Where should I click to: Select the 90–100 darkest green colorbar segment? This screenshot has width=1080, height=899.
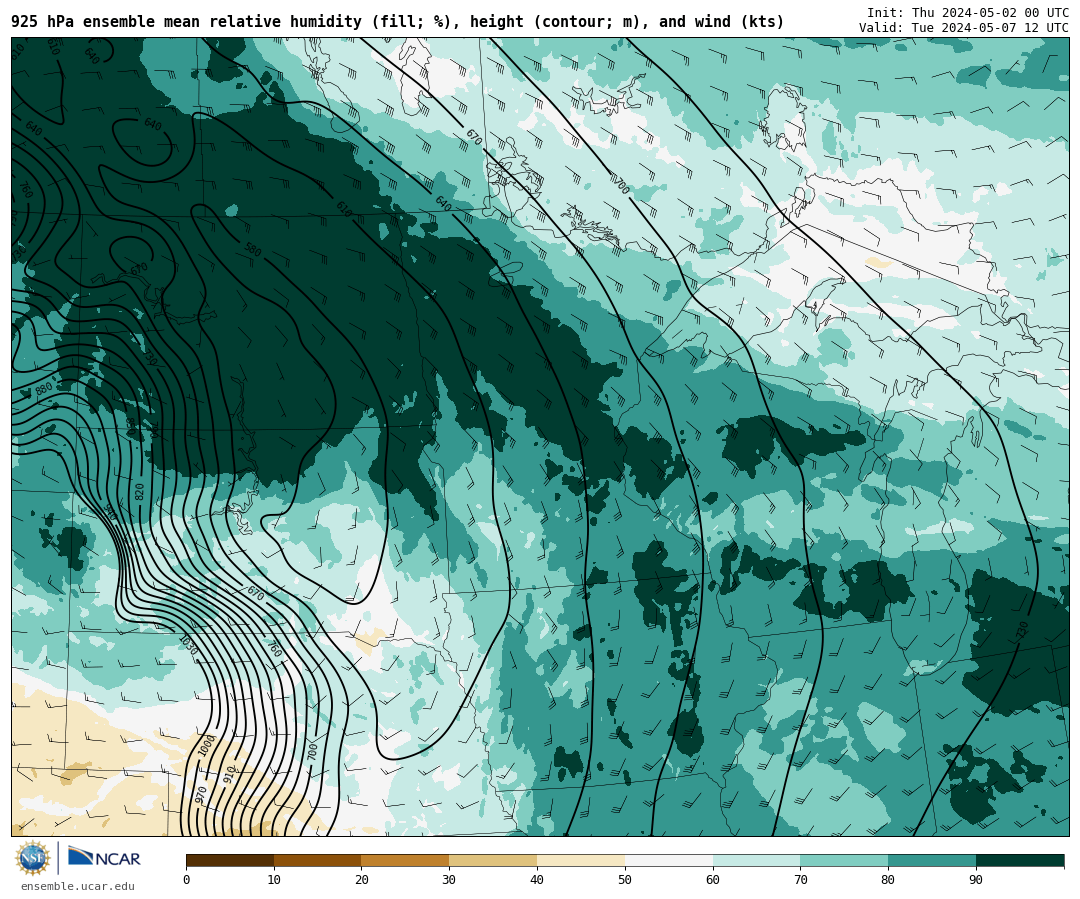tap(1020, 860)
